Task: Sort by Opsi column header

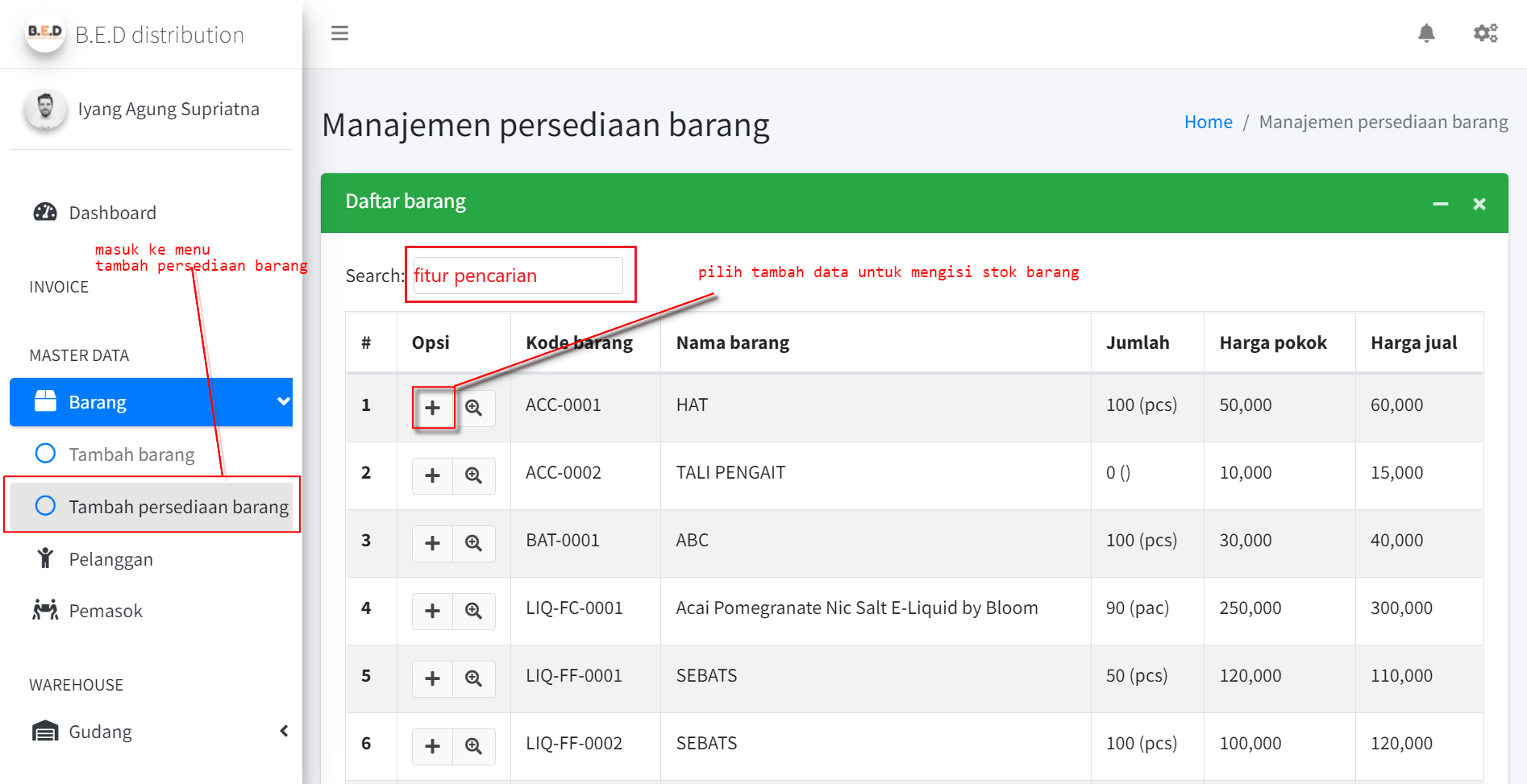Action: (453, 342)
